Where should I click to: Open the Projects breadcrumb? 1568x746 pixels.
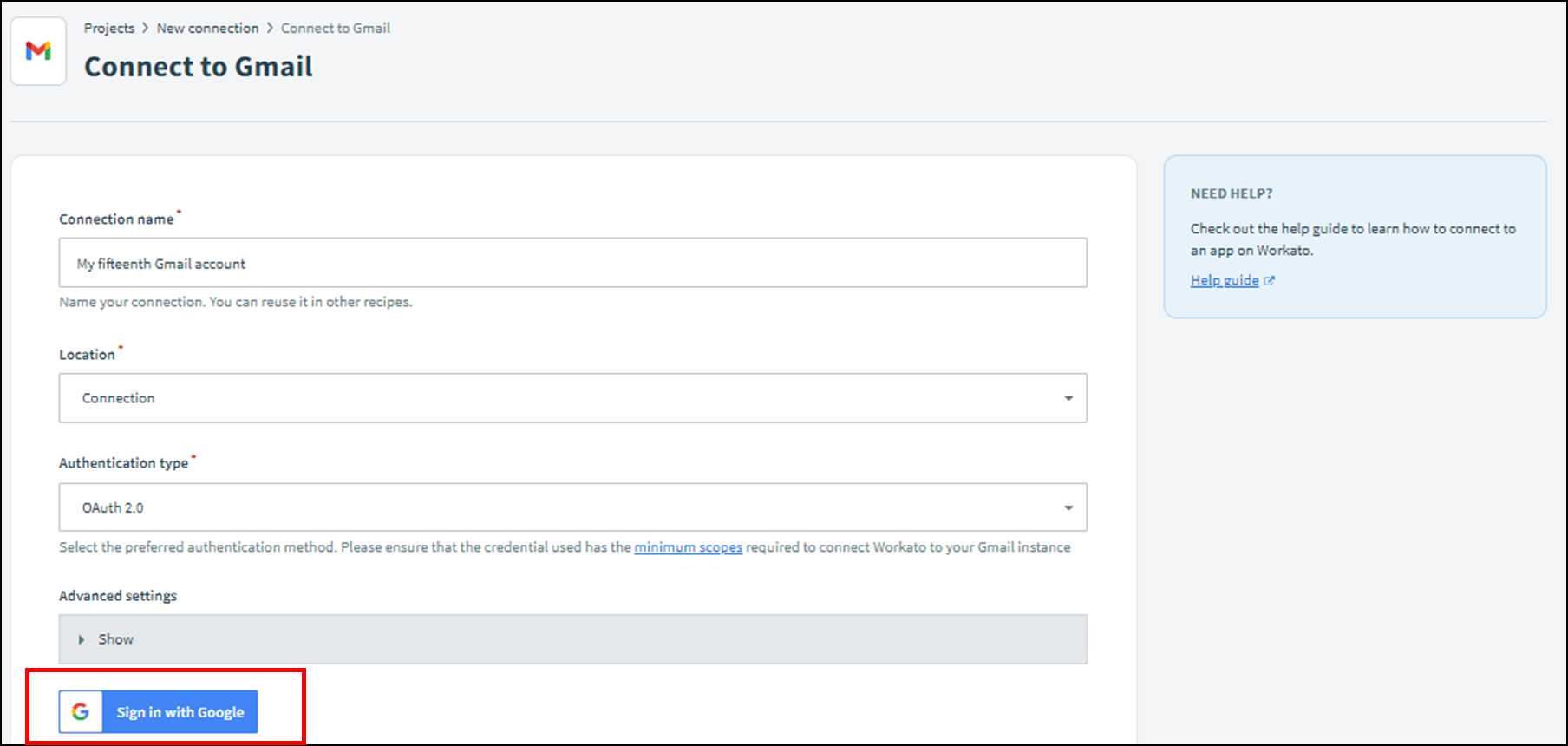tap(109, 29)
